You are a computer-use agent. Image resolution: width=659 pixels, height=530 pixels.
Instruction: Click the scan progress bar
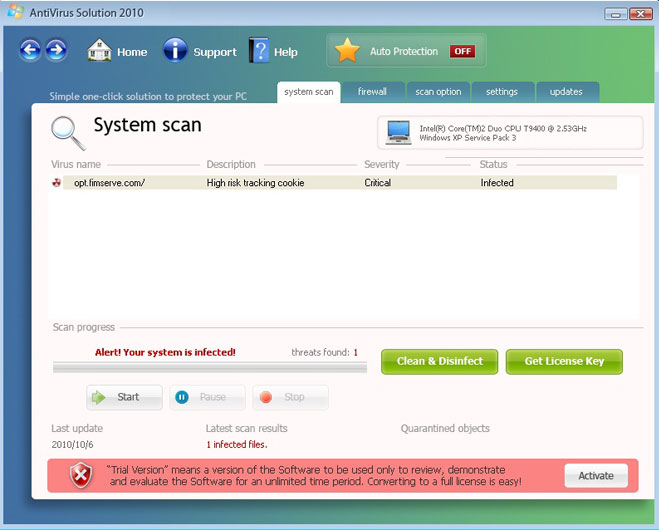click(x=210, y=368)
